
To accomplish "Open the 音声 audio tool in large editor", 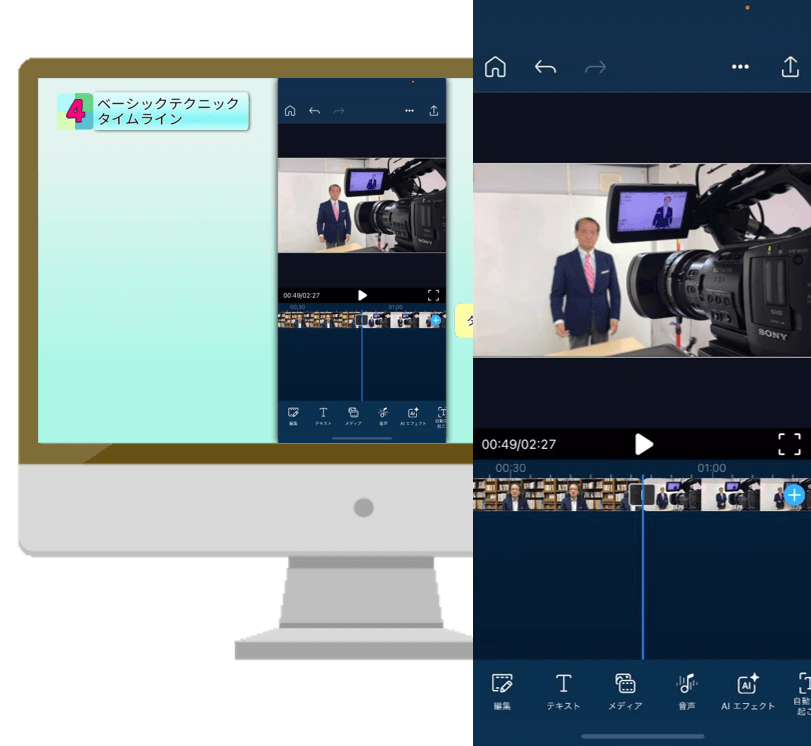I will point(686,692).
